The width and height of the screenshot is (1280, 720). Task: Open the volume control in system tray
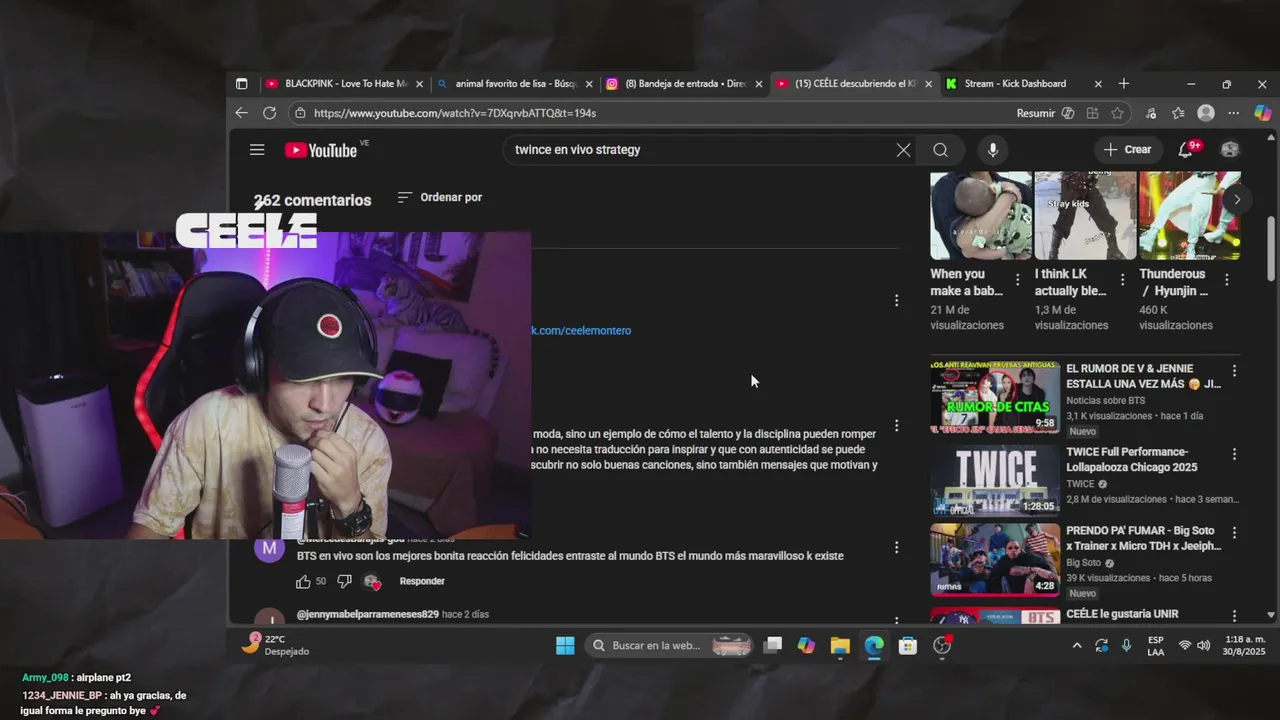coord(1203,646)
